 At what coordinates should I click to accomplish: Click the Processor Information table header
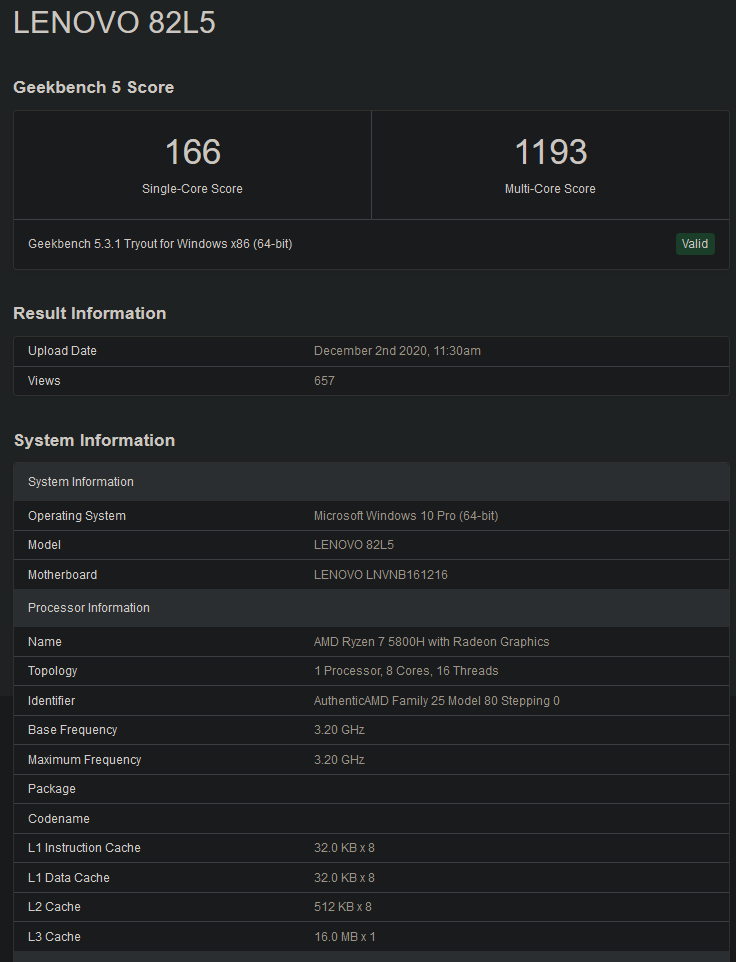click(x=372, y=608)
